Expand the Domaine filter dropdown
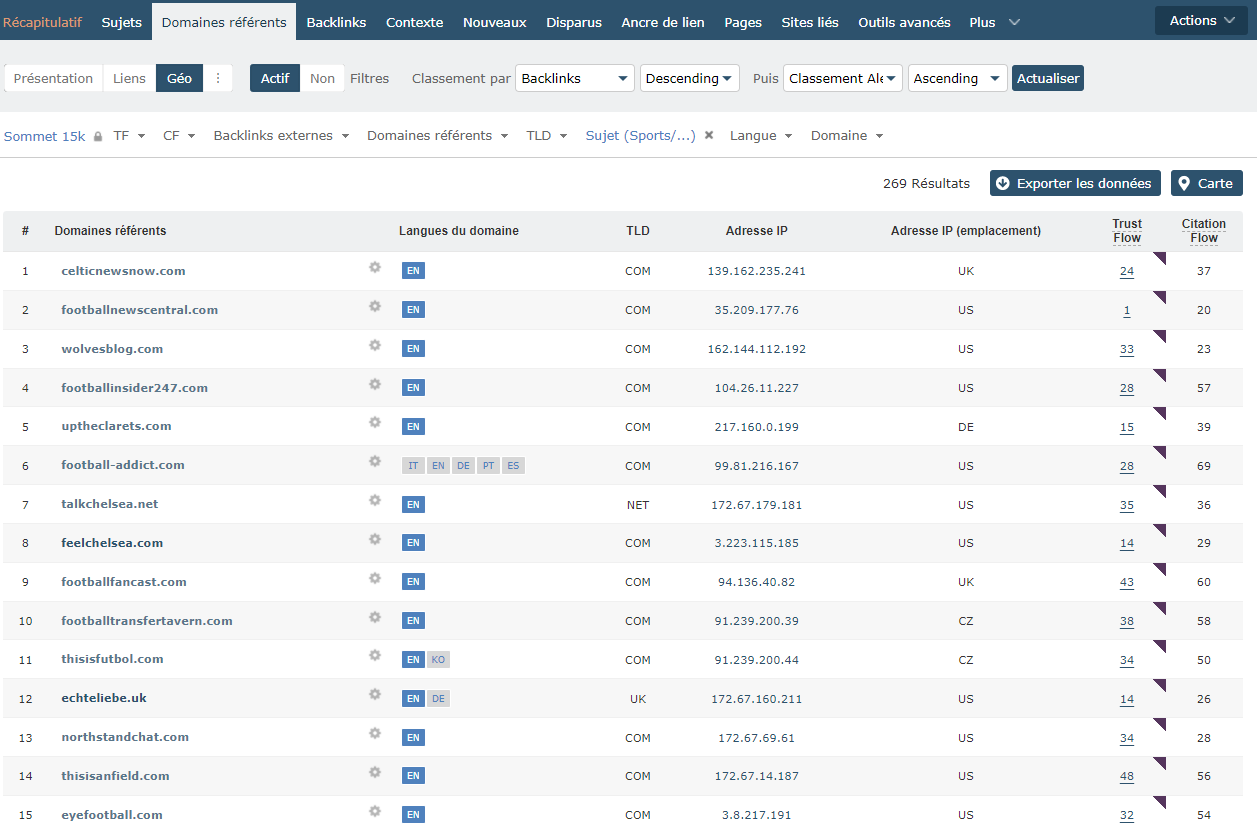 coord(847,136)
